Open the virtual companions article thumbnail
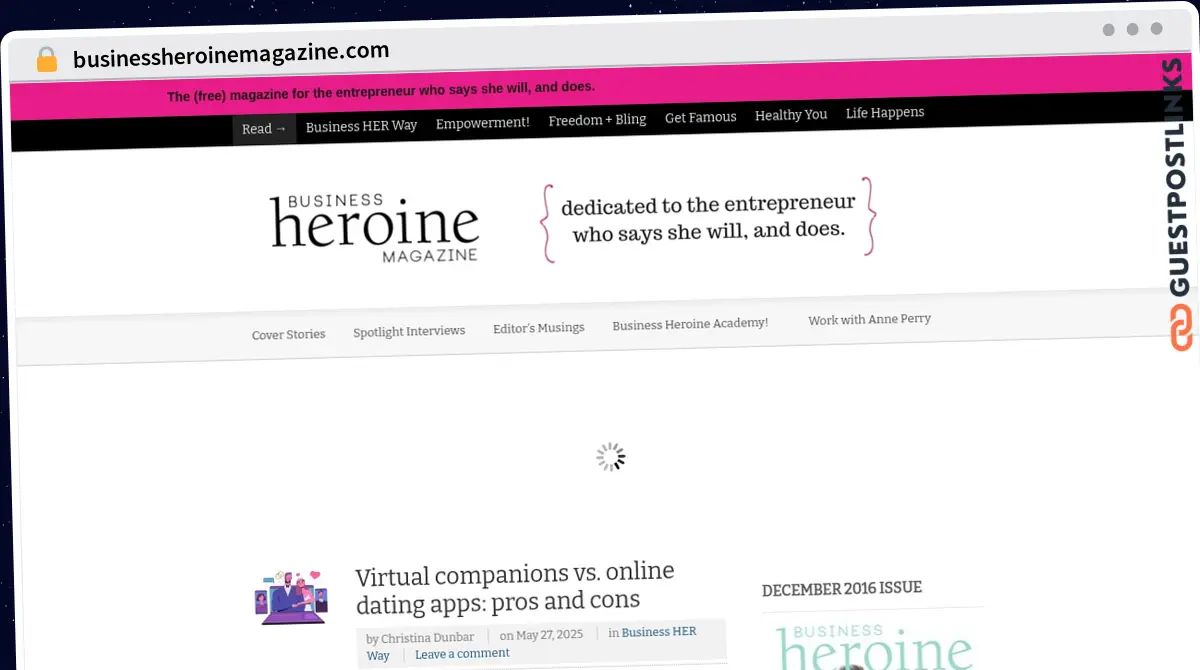This screenshot has width=1200, height=670. click(x=292, y=598)
